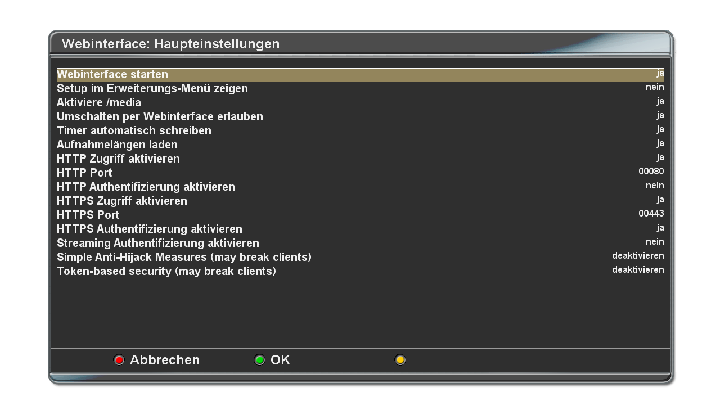Select Umschalten per Webinterface erlauben row

coord(360,116)
